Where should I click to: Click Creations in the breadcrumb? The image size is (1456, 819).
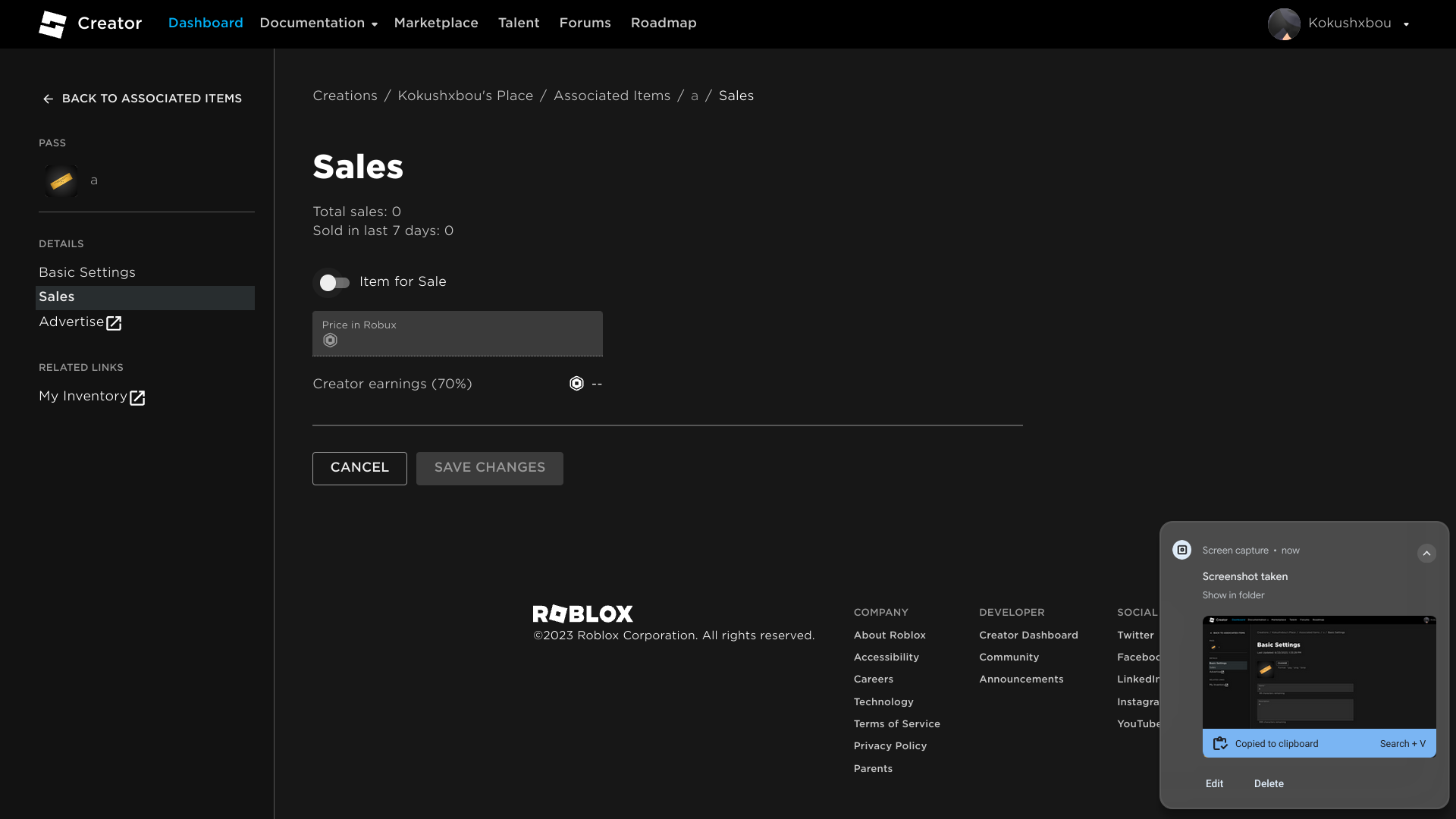pos(345,96)
